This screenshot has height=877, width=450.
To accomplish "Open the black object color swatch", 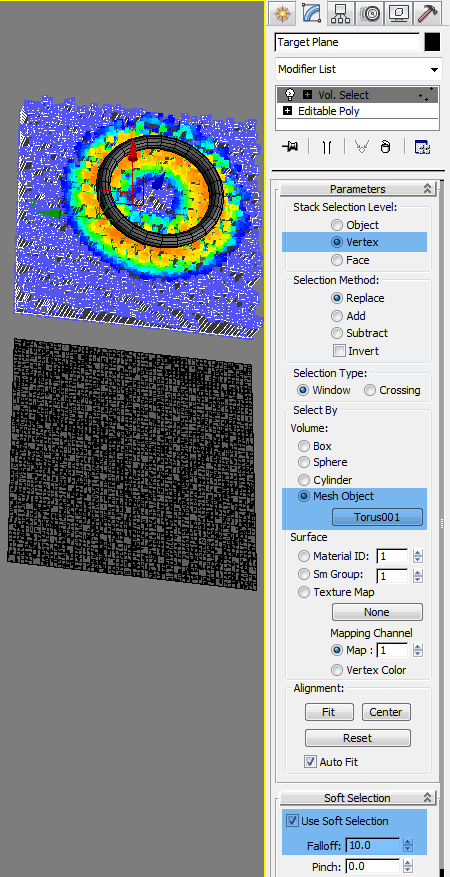I will click(432, 42).
